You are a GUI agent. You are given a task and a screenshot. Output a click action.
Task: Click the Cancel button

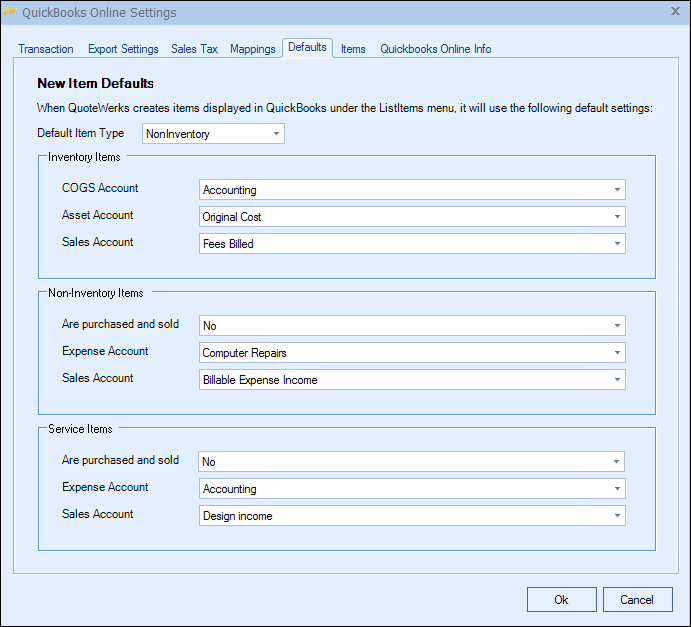click(x=637, y=600)
